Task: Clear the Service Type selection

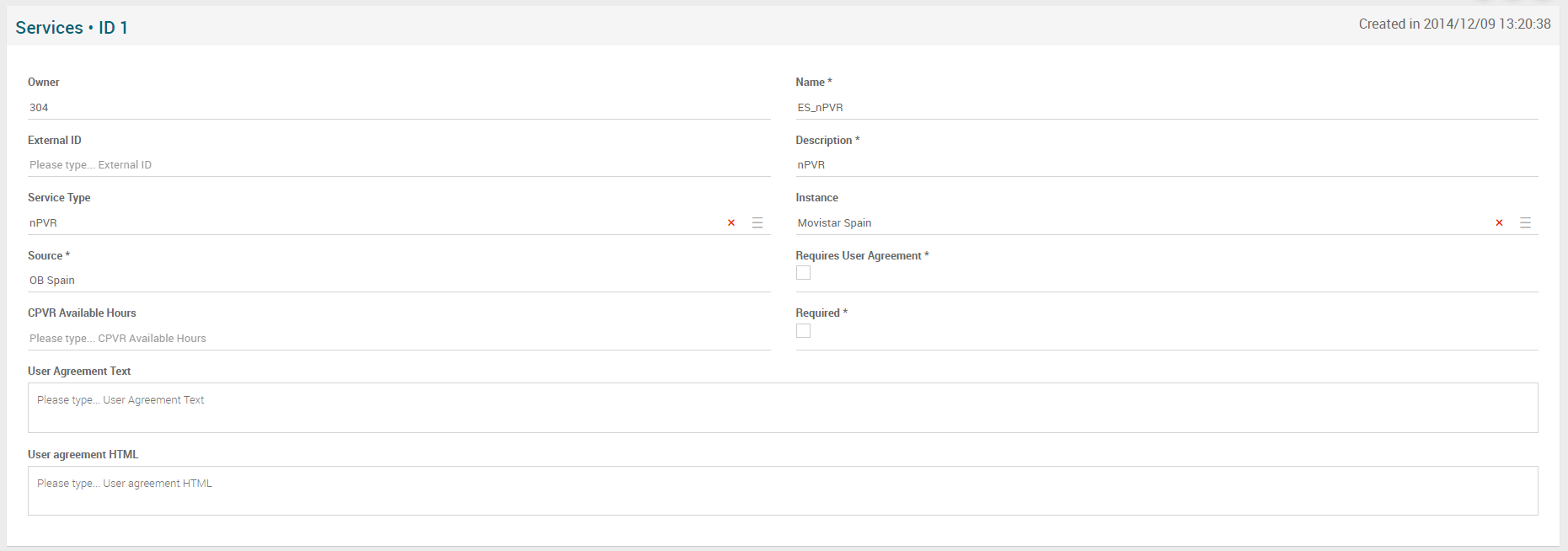Action: (731, 223)
